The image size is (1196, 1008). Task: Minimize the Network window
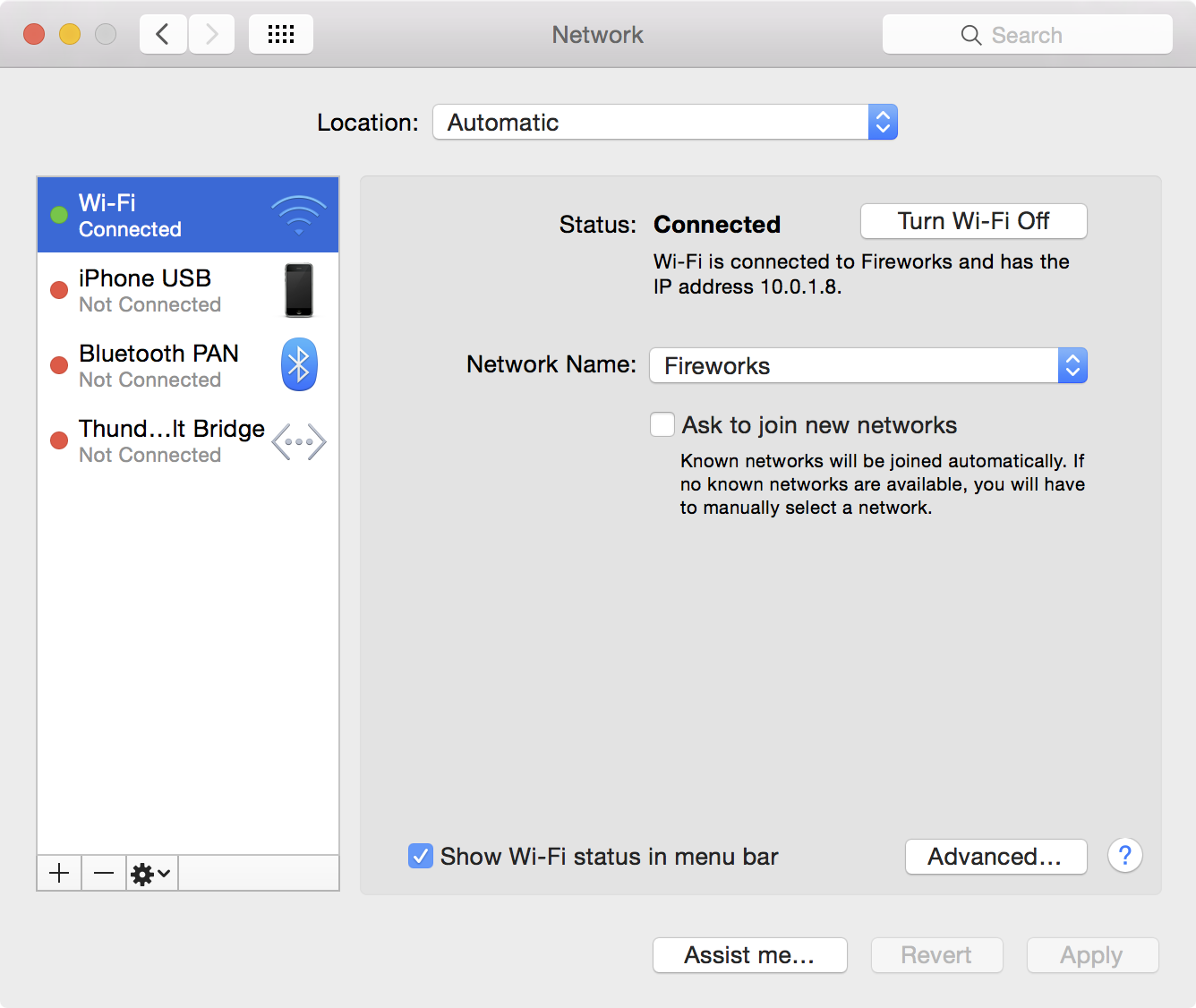pyautogui.click(x=70, y=34)
